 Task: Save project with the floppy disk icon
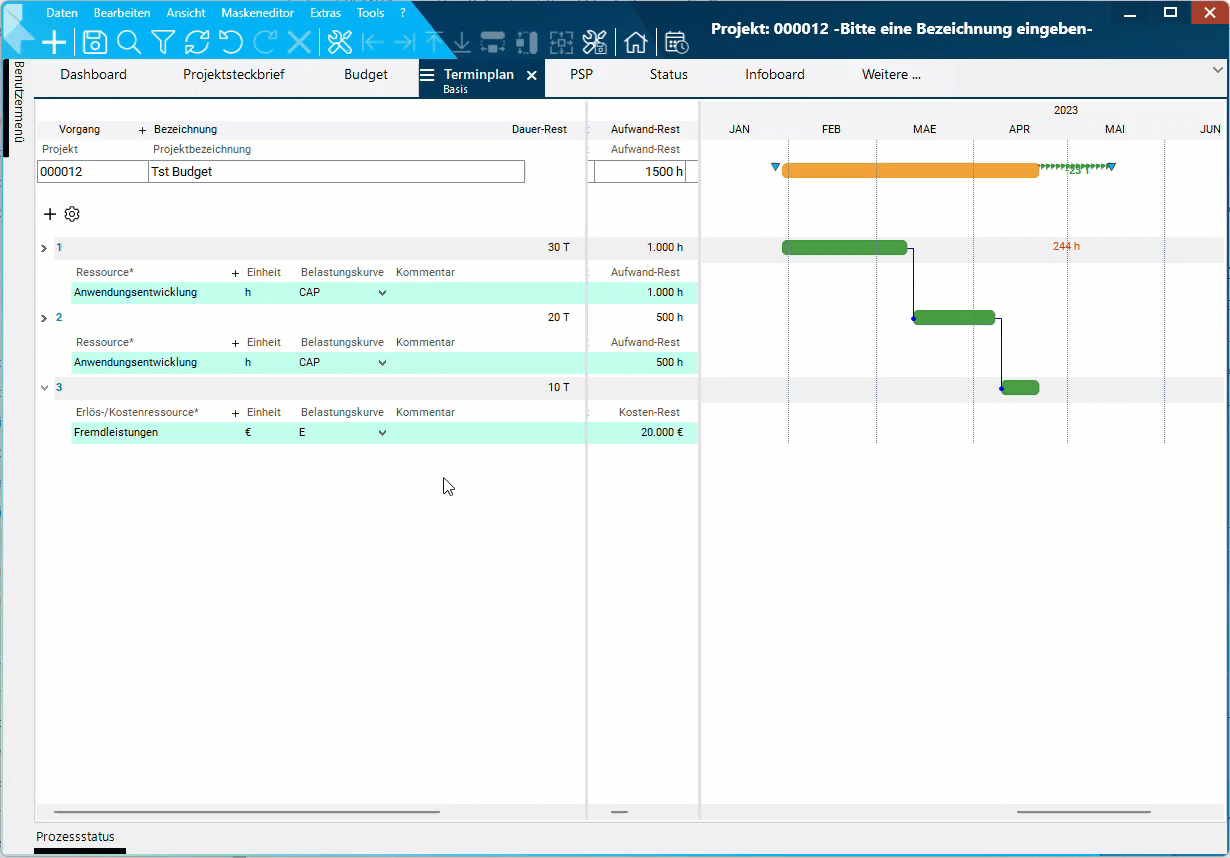point(94,42)
